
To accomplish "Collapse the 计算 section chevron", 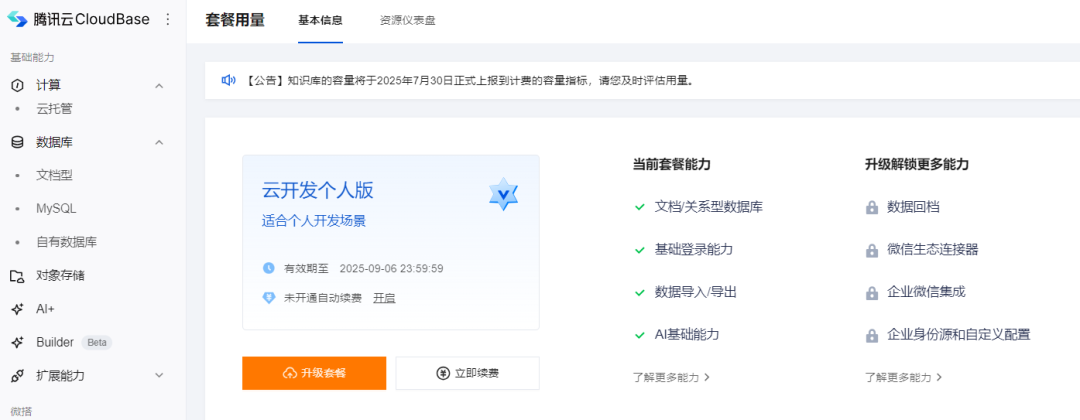I will (159, 86).
